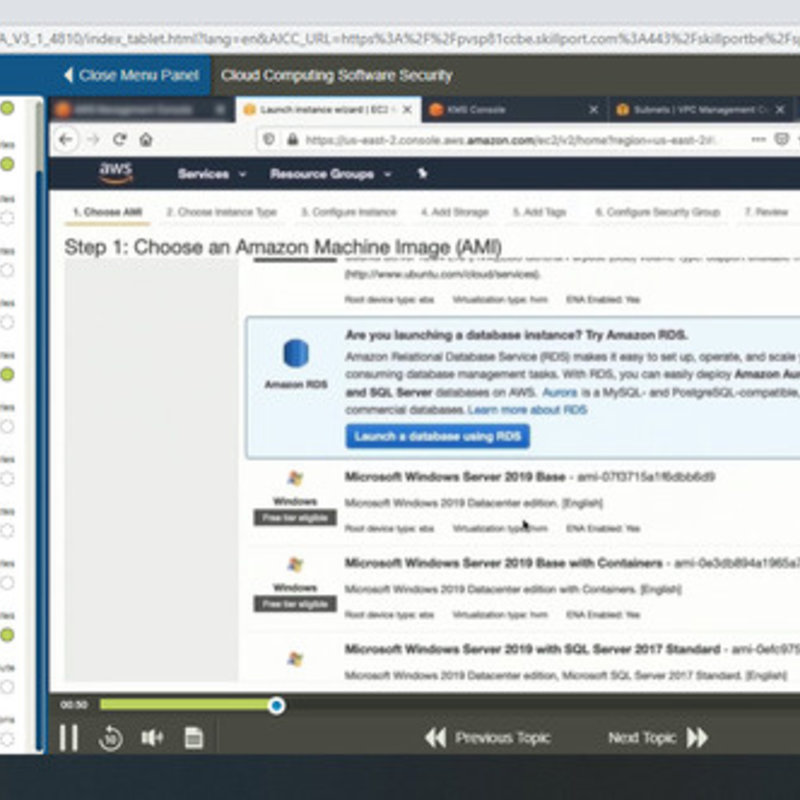Image resolution: width=800 pixels, height=800 pixels.
Task: Click the browser forward arrow
Action: (x=93, y=139)
